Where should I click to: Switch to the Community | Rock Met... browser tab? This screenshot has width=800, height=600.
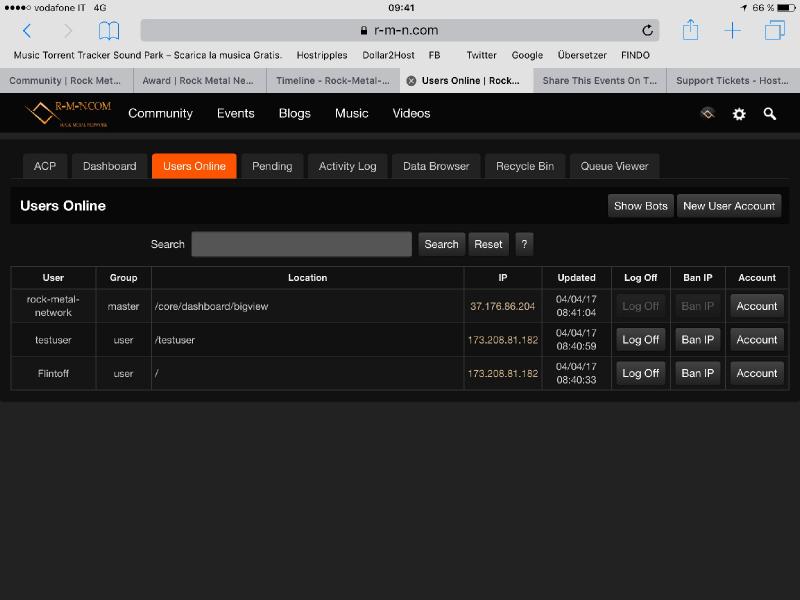tap(66, 81)
